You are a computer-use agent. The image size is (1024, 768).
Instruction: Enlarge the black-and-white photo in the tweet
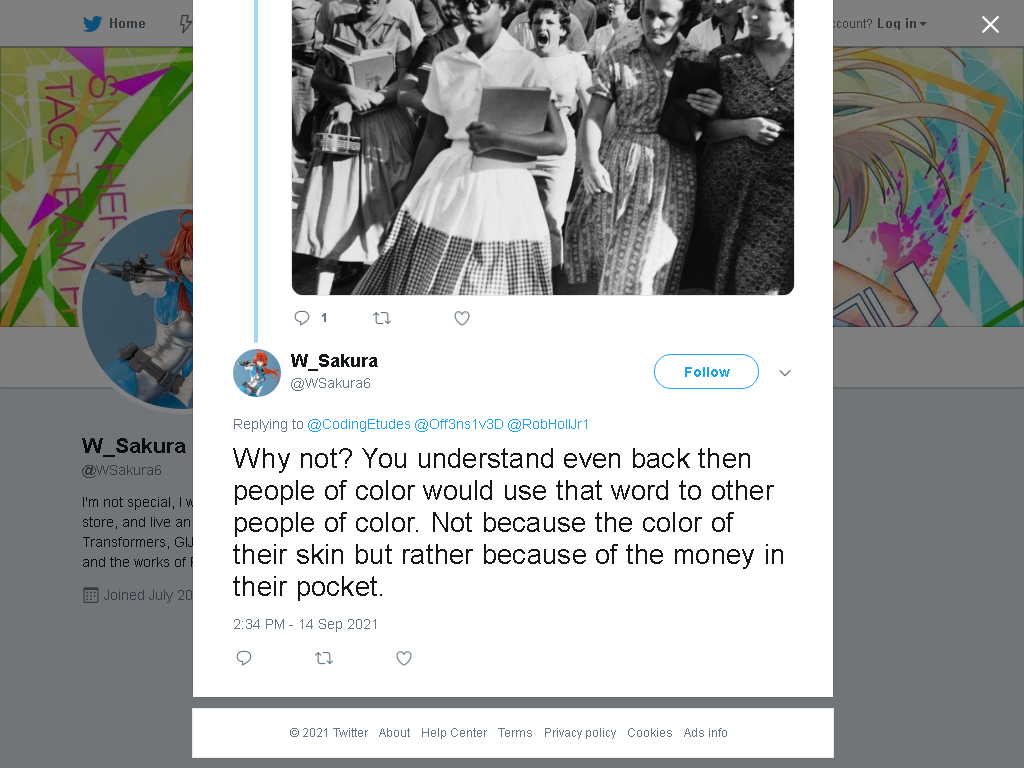click(x=542, y=147)
